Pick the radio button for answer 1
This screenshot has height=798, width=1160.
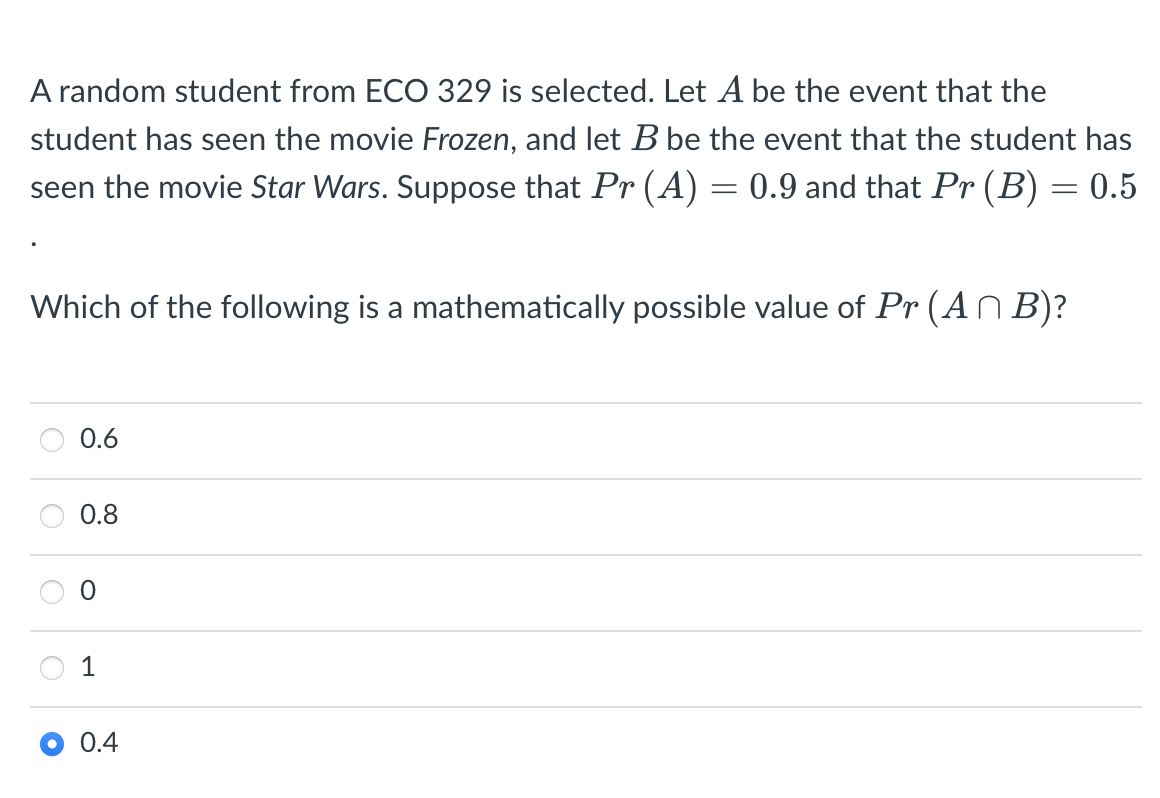pyautogui.click(x=52, y=668)
